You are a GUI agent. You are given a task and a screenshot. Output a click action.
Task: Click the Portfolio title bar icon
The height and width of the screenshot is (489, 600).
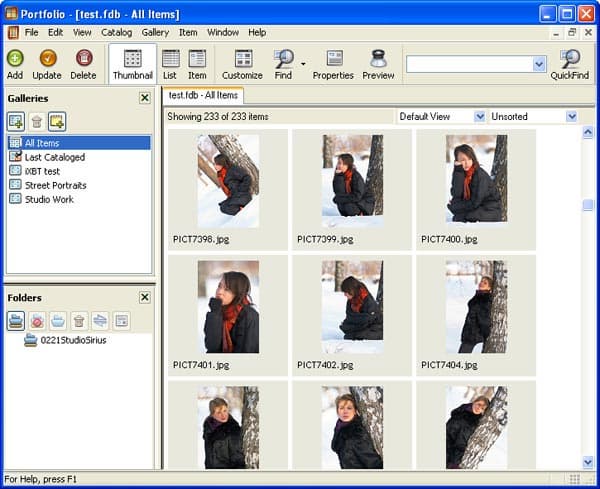pyautogui.click(x=11, y=13)
